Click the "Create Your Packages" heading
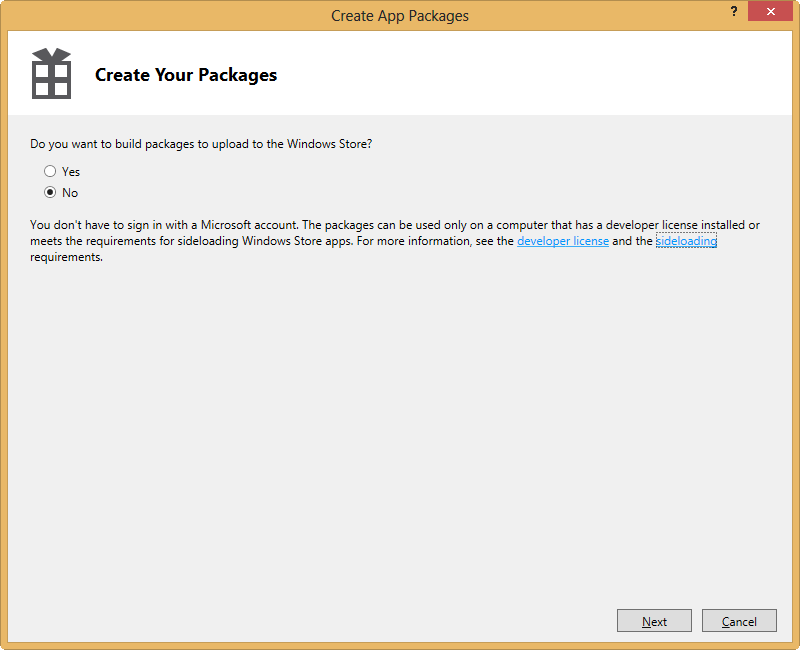This screenshot has height=650, width=800. point(186,75)
